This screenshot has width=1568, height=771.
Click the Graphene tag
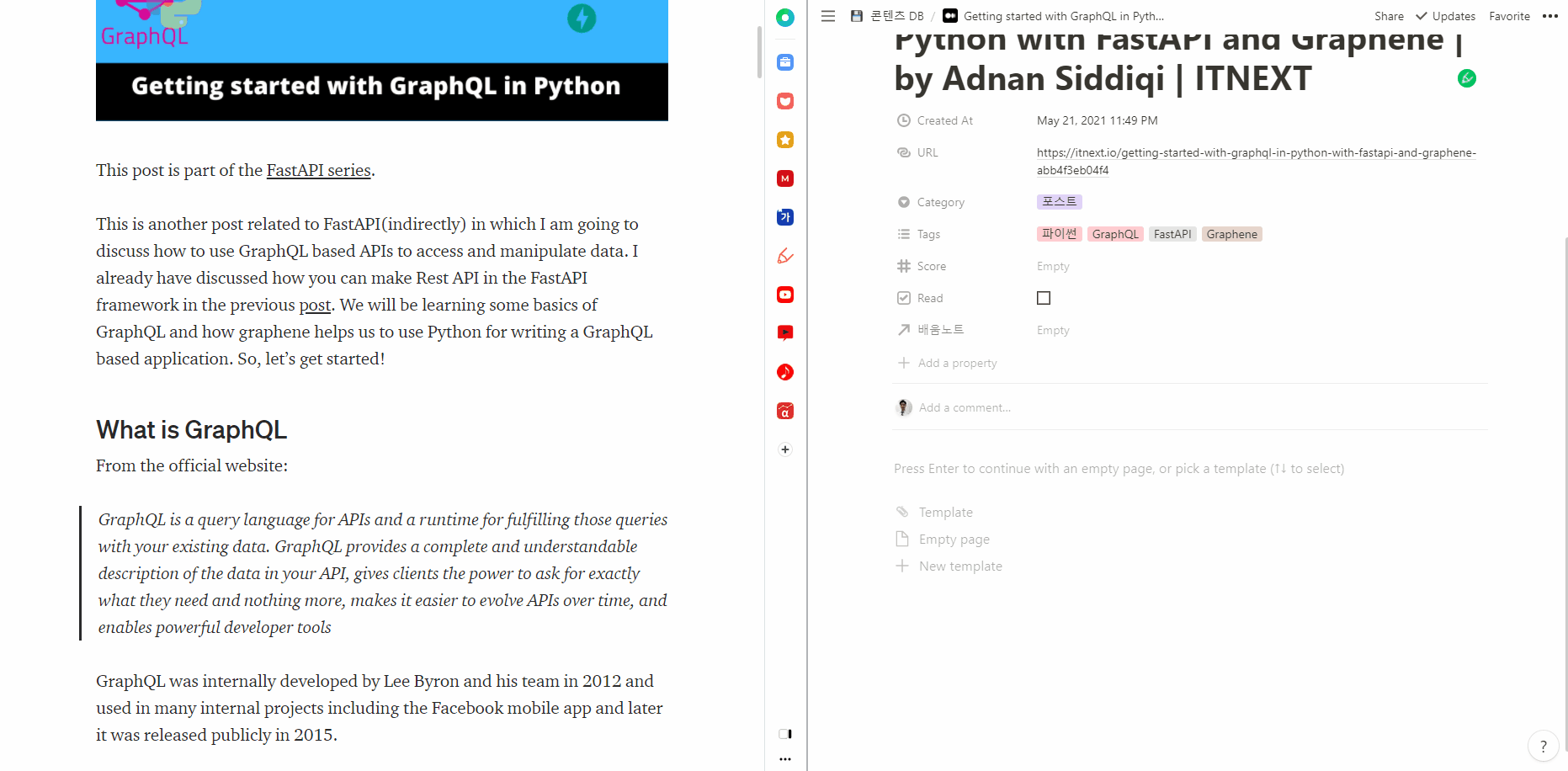[x=1231, y=234]
